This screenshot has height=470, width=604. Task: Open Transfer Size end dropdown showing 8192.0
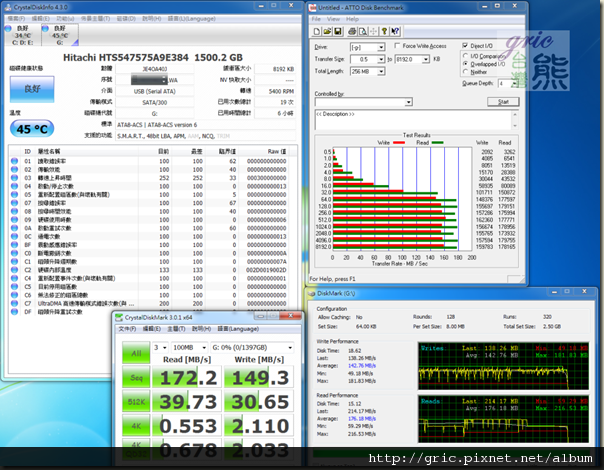(425, 59)
